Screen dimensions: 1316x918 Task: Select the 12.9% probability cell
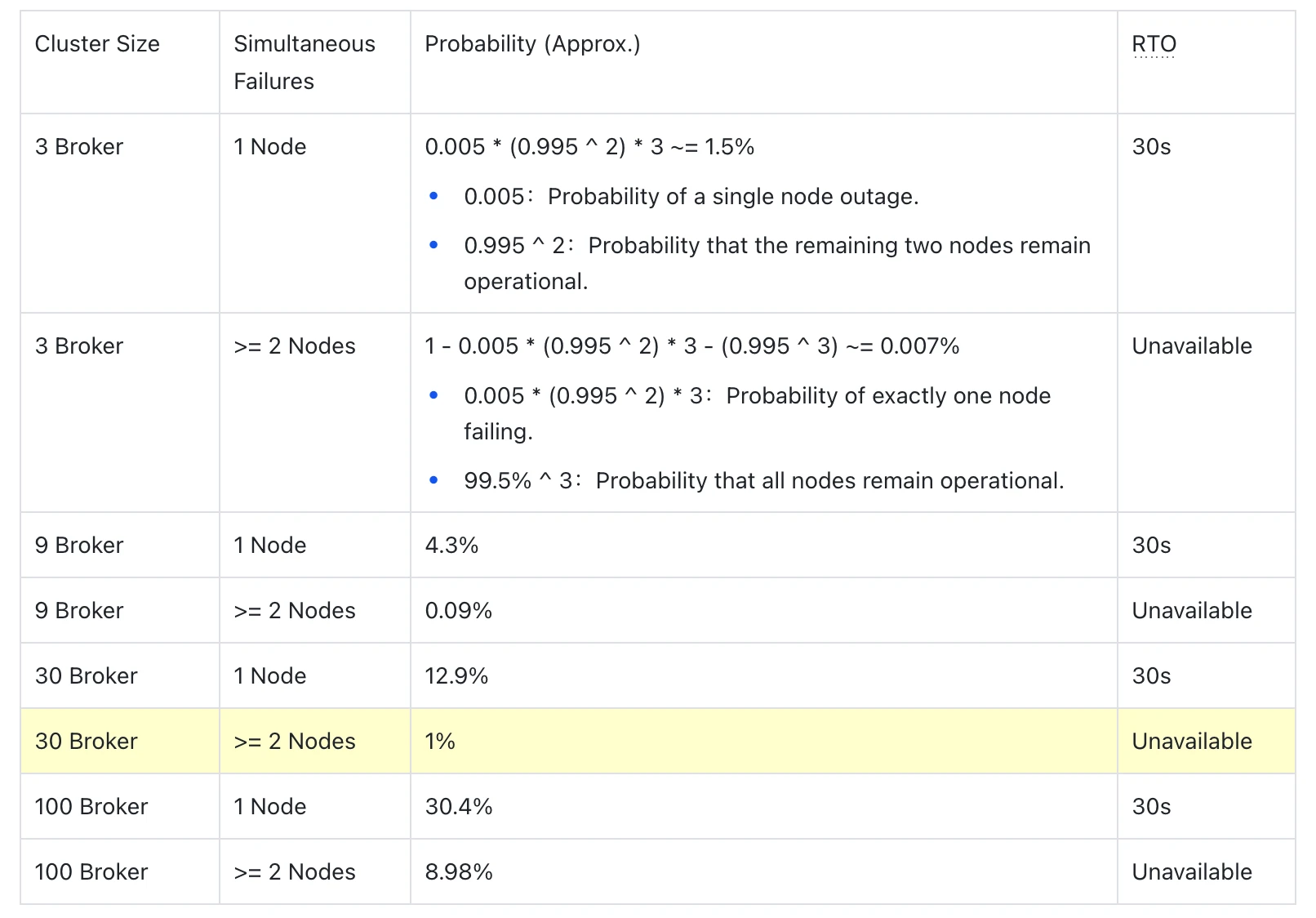[x=456, y=676]
